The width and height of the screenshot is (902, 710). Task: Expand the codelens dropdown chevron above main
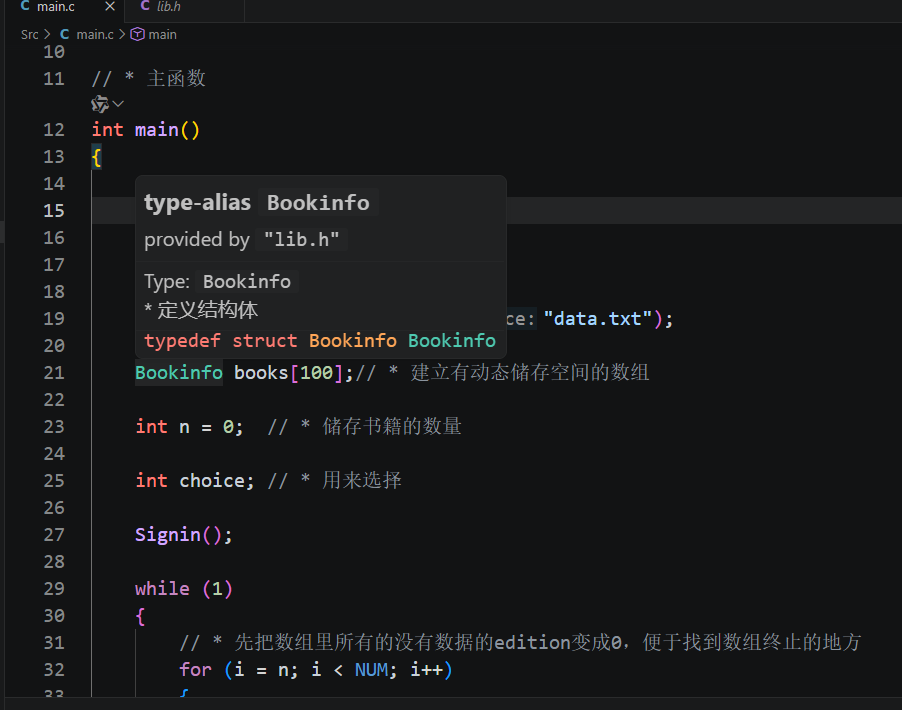(119, 104)
